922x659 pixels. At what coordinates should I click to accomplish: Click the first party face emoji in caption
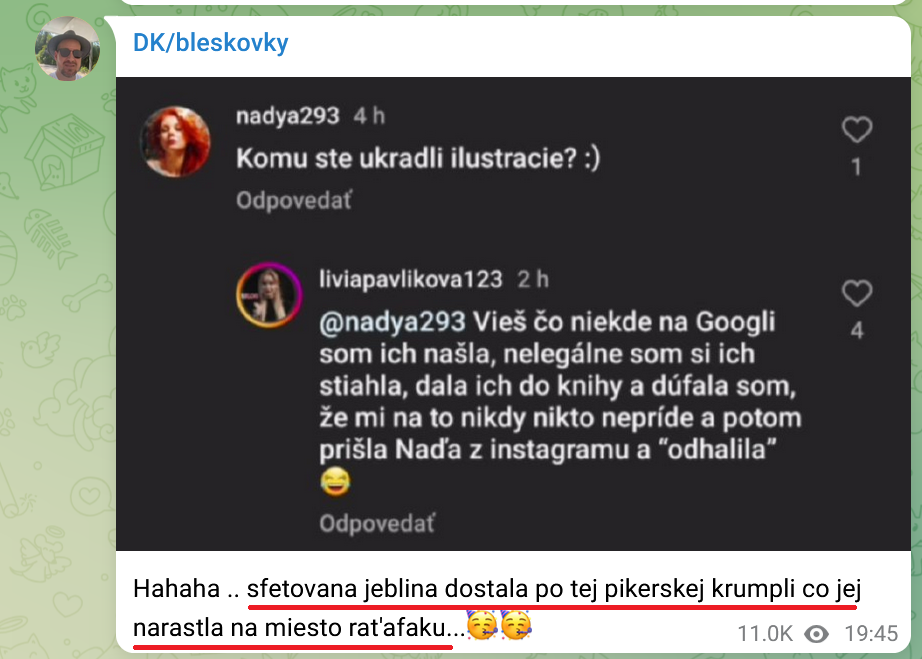(482, 624)
